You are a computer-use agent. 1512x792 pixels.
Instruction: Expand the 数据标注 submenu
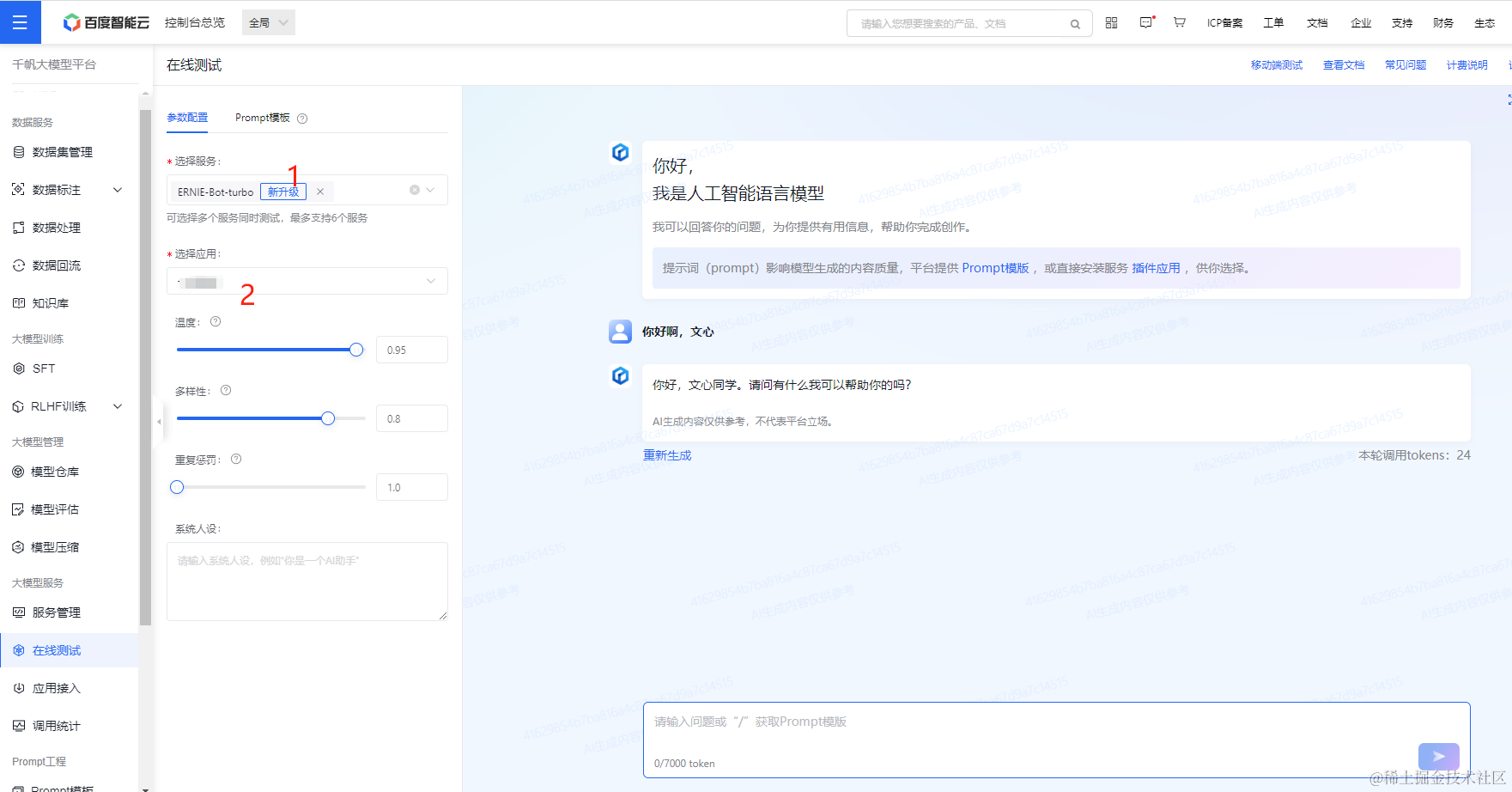118,190
